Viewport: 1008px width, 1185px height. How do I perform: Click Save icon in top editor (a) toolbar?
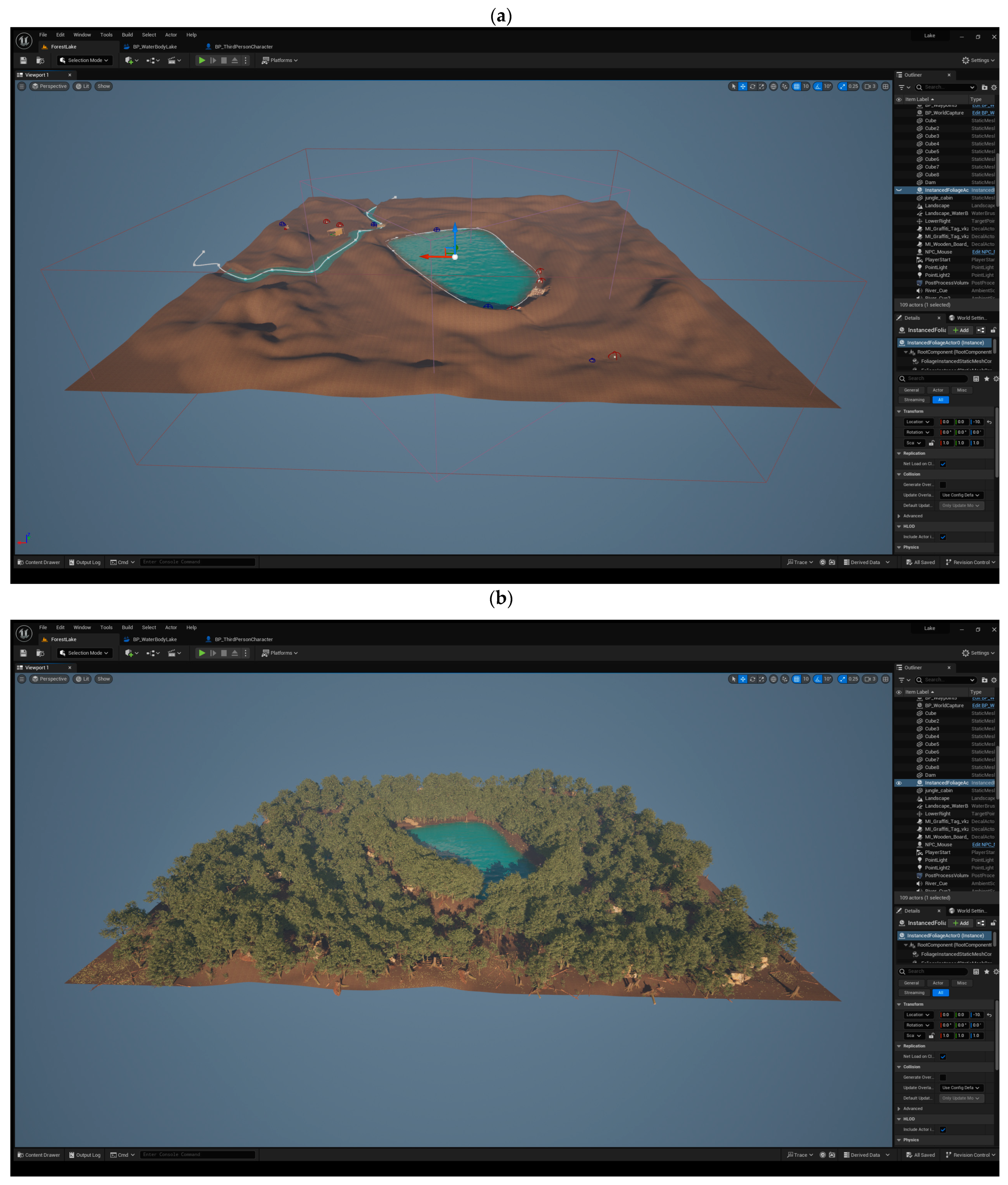tap(23, 60)
